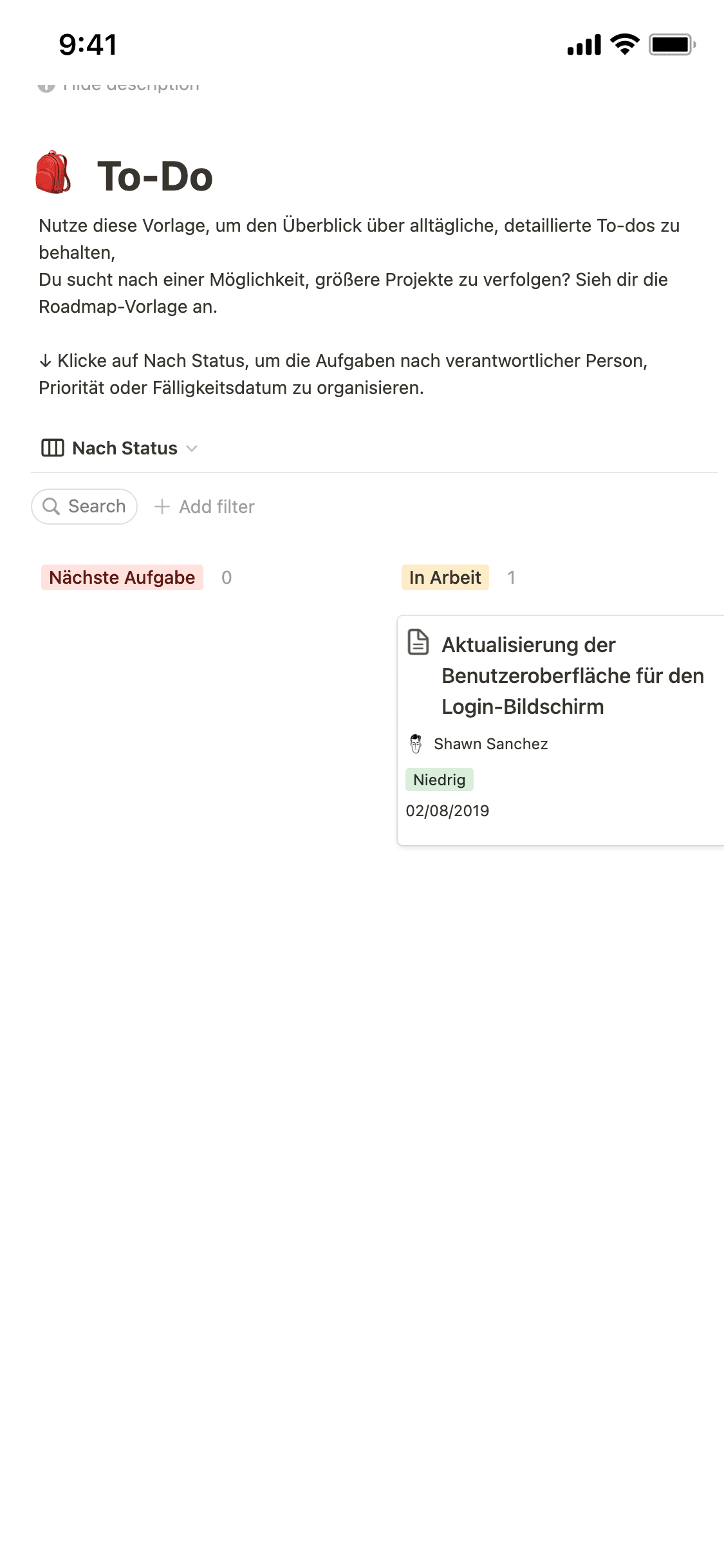Click the Search field
This screenshot has height=1568, width=724.
tap(84, 507)
